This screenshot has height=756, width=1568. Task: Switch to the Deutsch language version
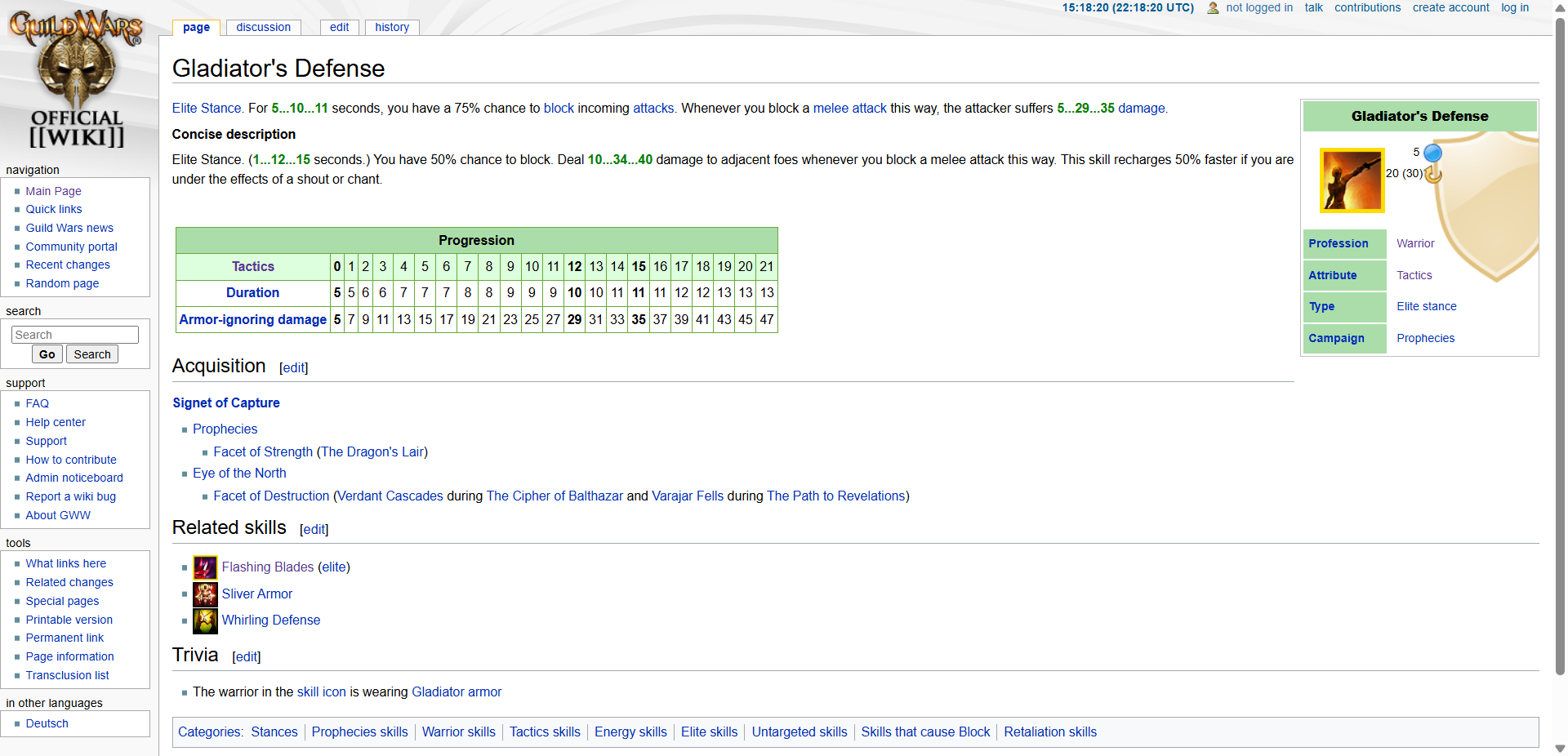tap(47, 723)
